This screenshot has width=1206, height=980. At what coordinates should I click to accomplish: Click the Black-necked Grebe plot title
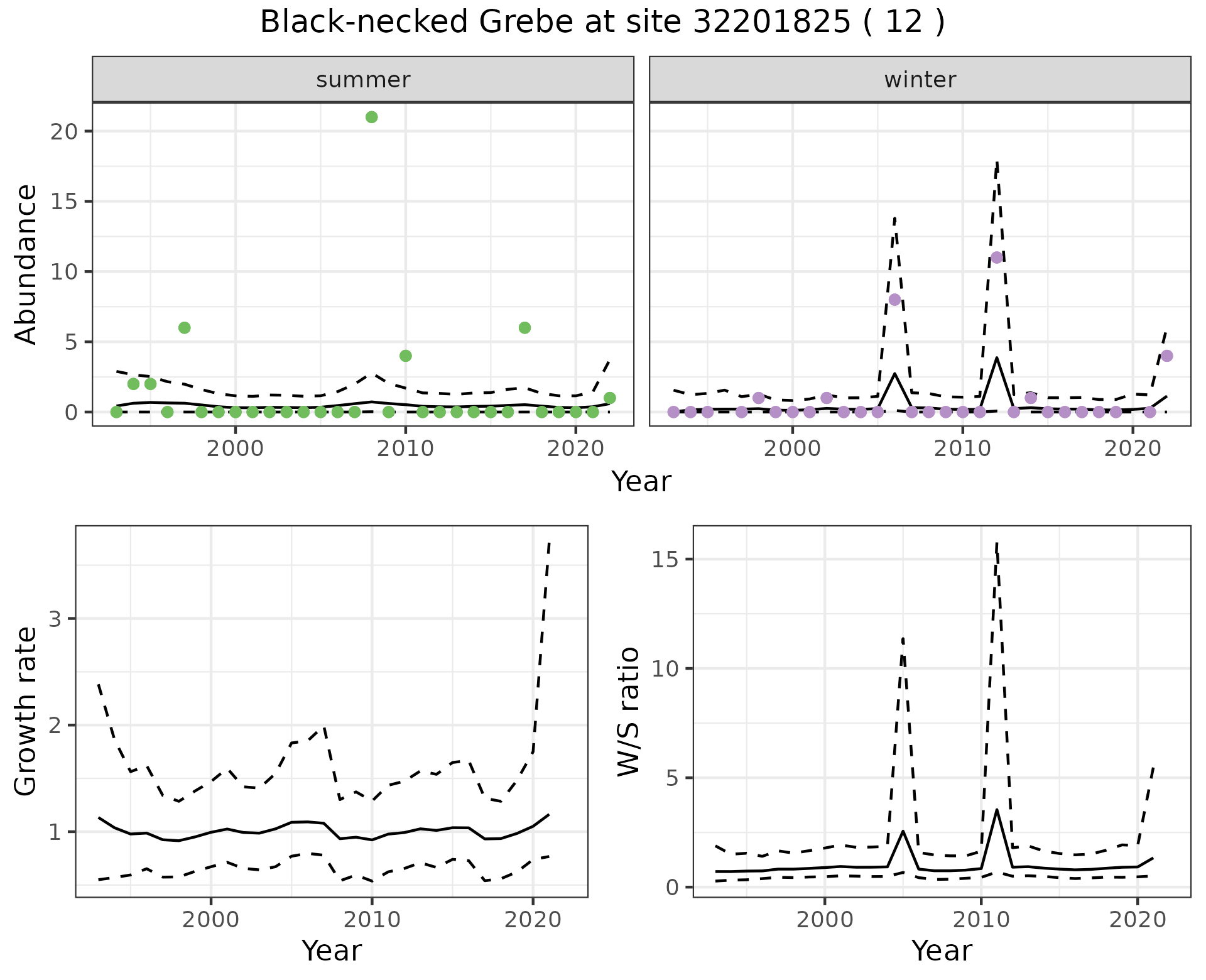602,23
